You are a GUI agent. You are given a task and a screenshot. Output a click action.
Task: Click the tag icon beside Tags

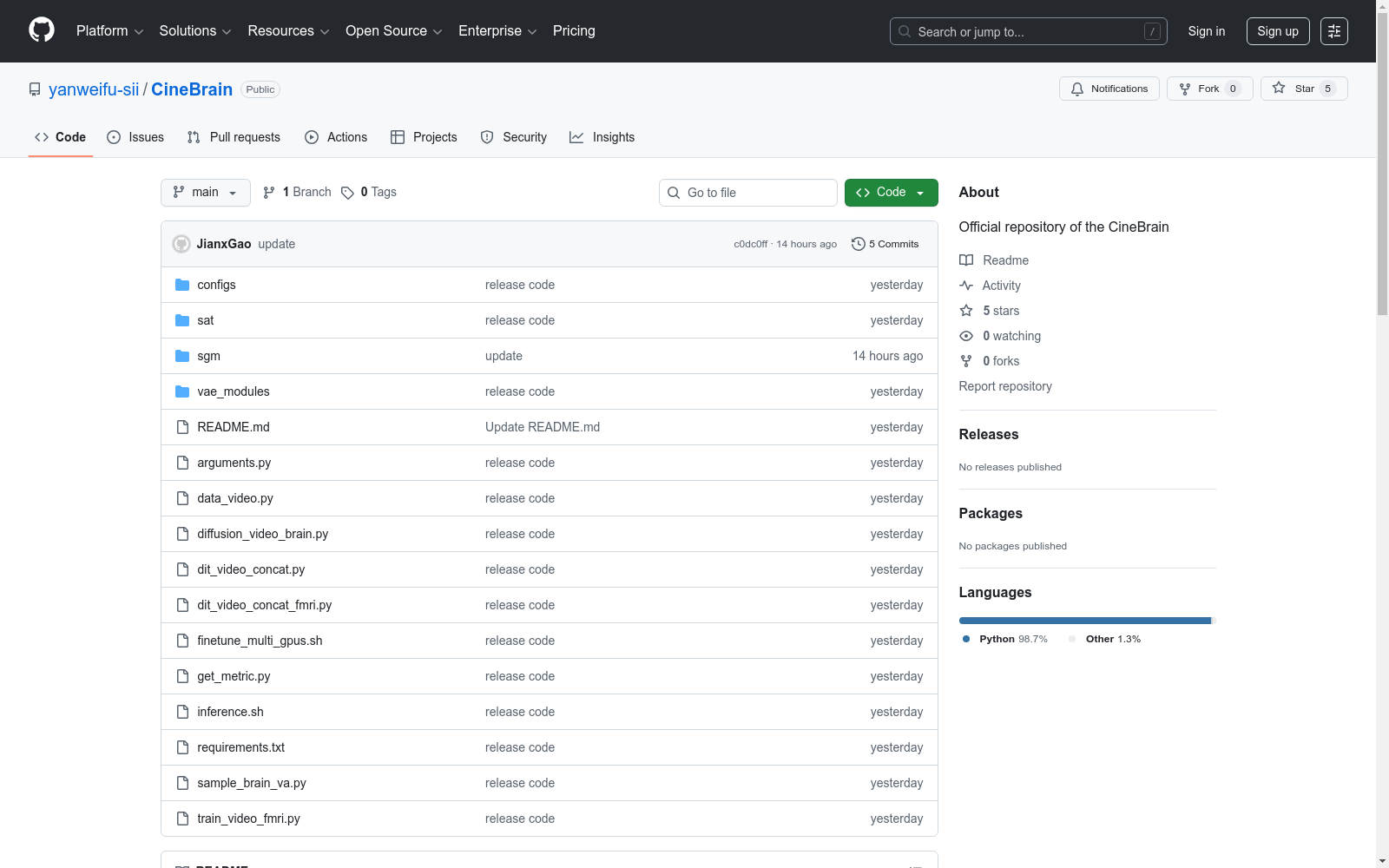pyautogui.click(x=347, y=193)
